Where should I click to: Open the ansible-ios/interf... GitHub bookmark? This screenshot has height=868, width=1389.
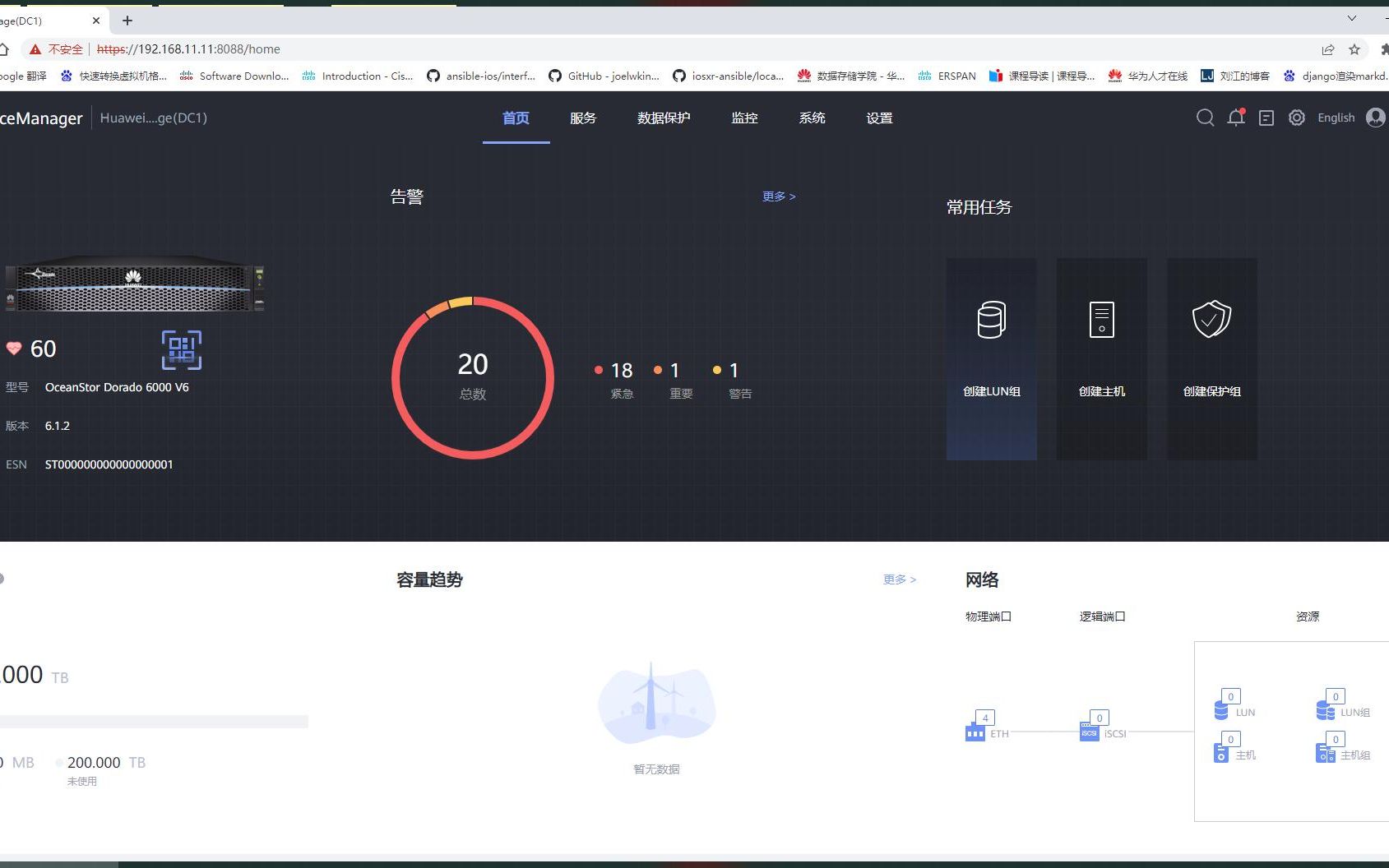[481, 76]
